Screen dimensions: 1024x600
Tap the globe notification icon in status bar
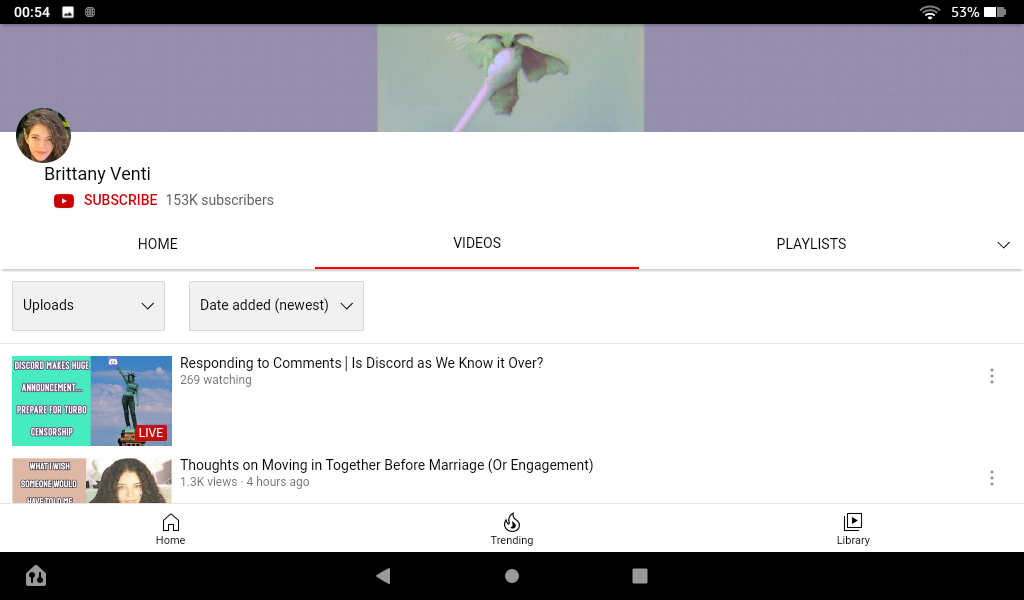90,12
